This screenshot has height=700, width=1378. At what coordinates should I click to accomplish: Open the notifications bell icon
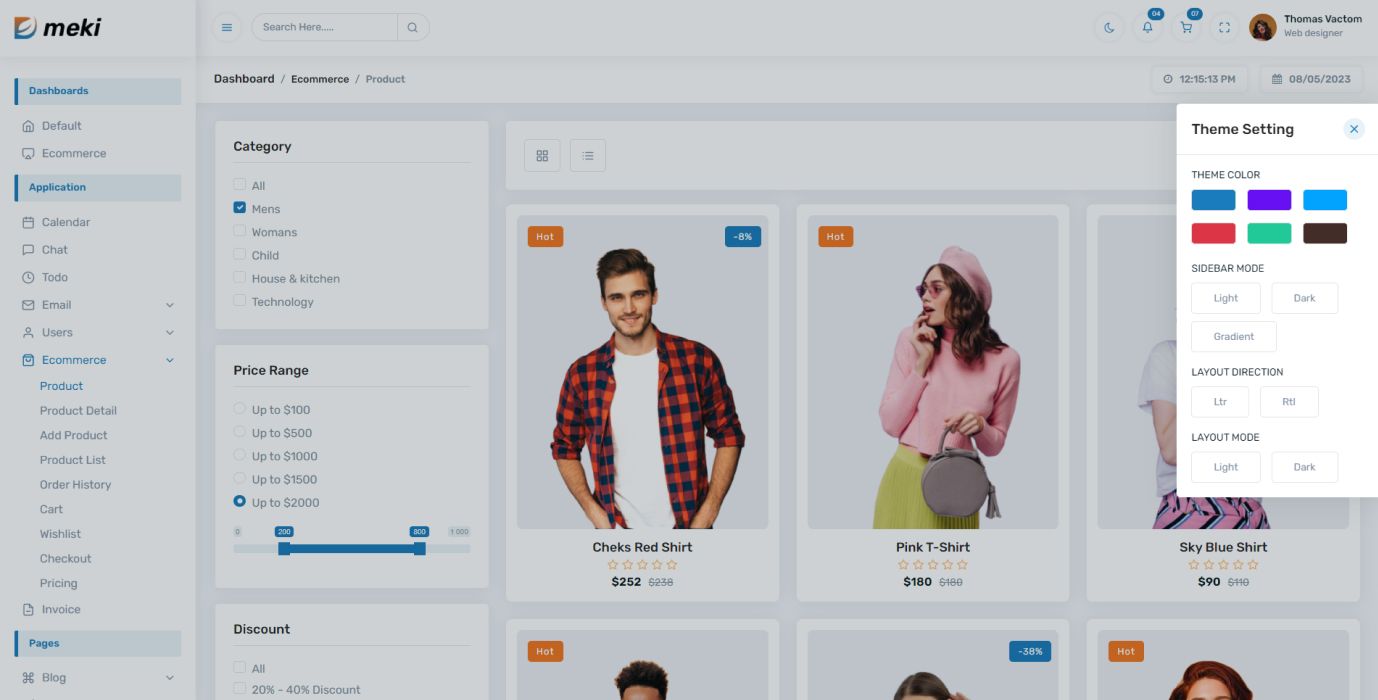coord(1147,27)
